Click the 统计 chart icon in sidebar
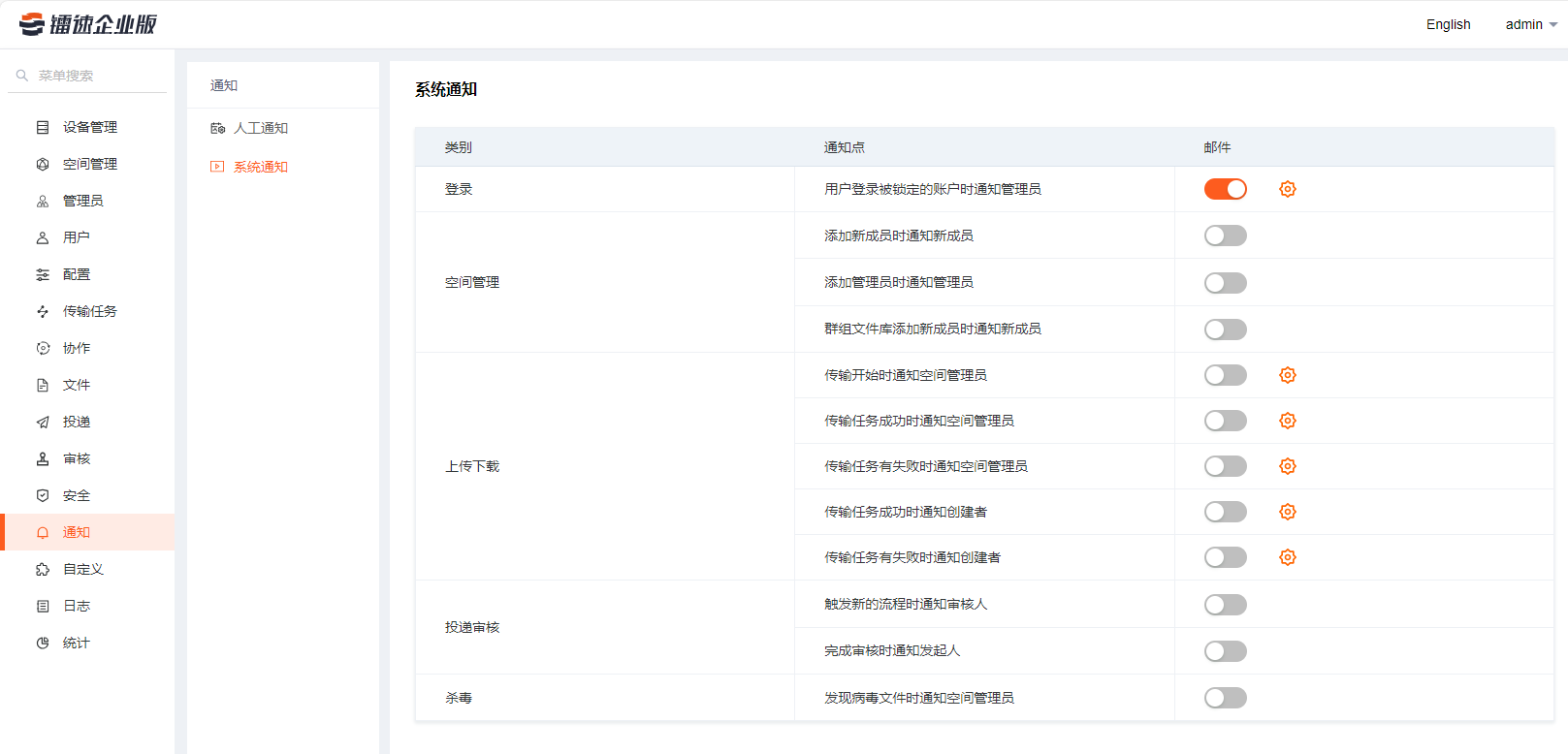Viewport: 1568px width, 754px height. pos(43,643)
